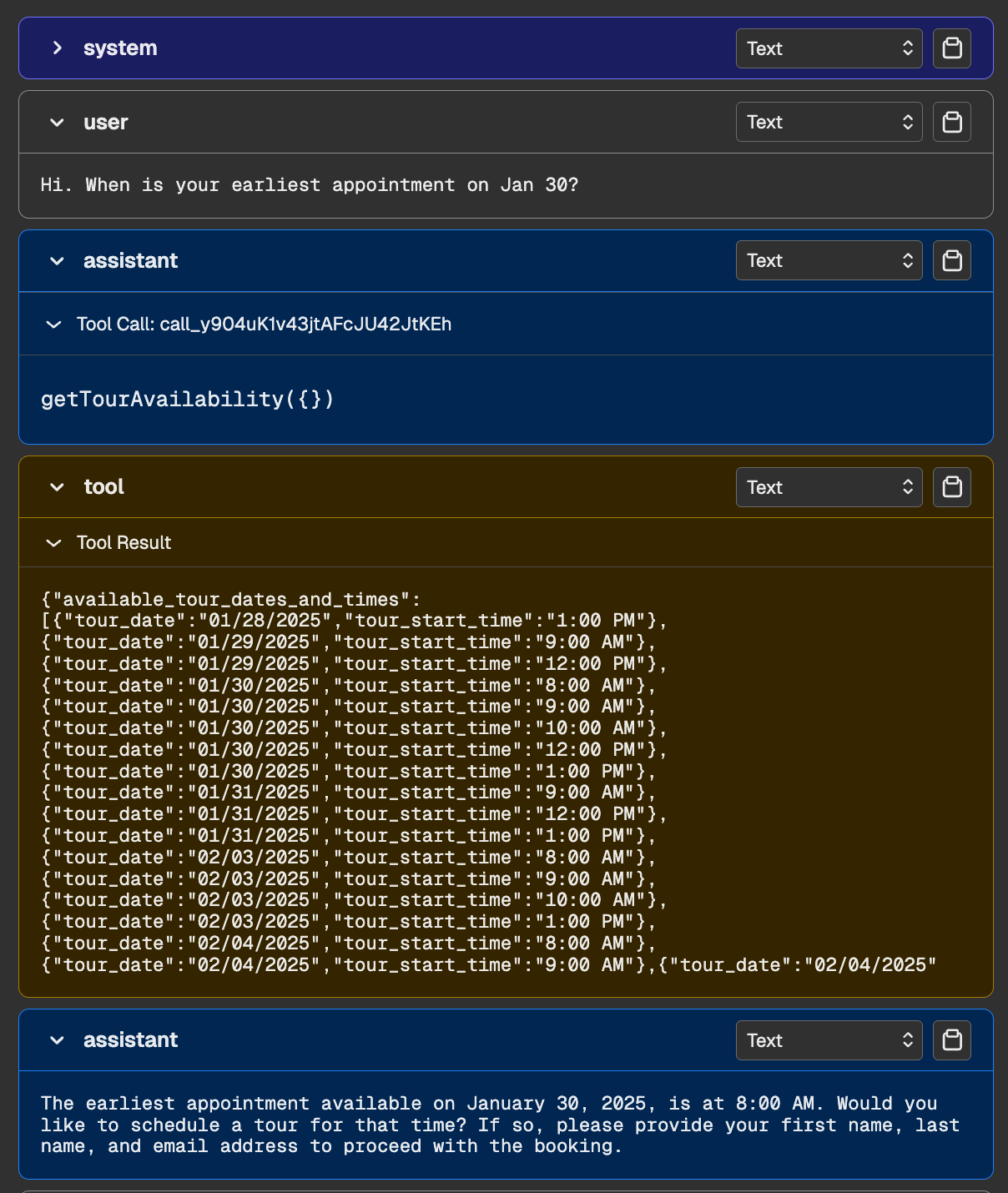Collapse the final assistant message block

click(x=57, y=1040)
